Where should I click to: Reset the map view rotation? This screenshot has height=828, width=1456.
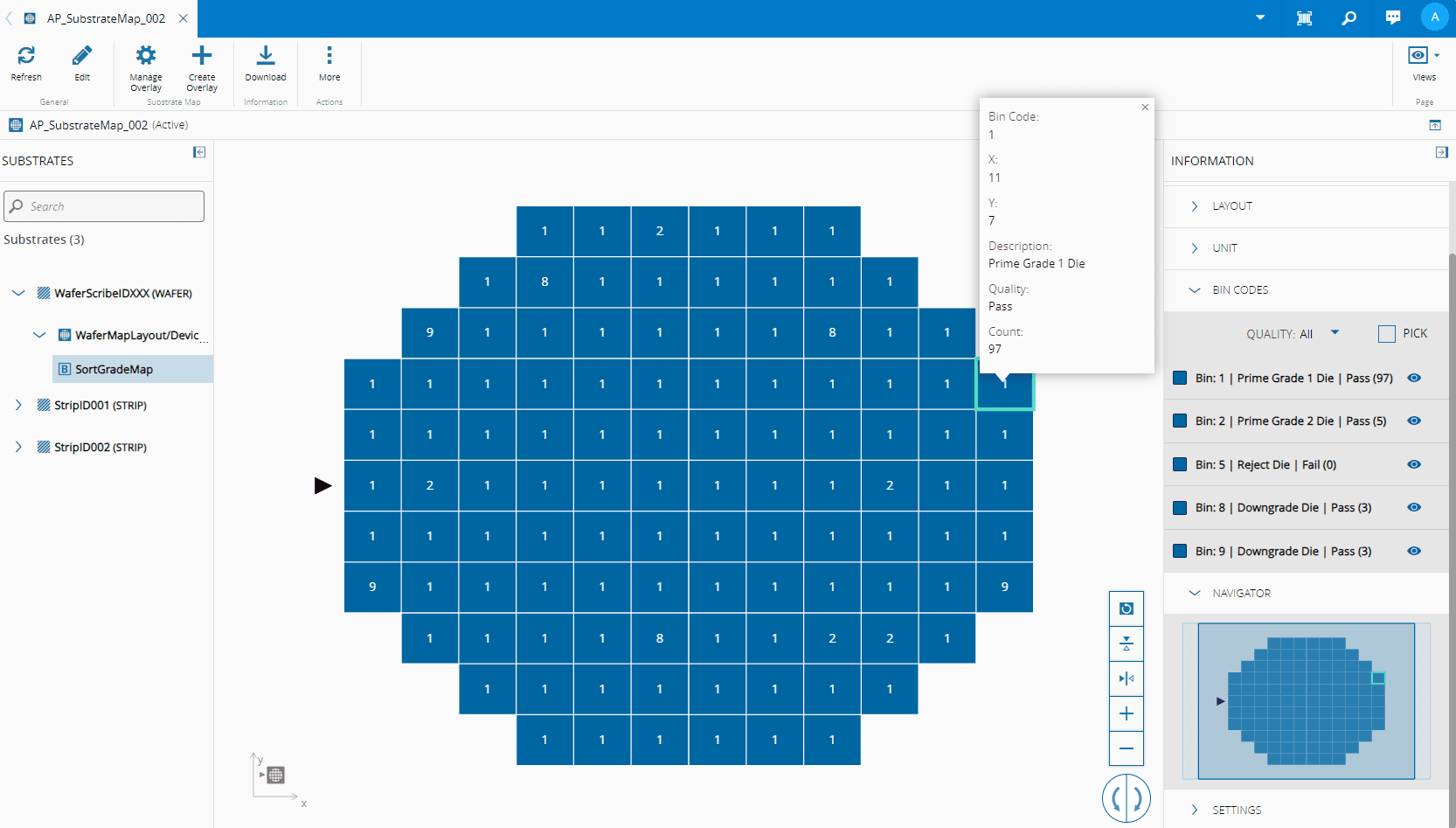pos(1127,609)
